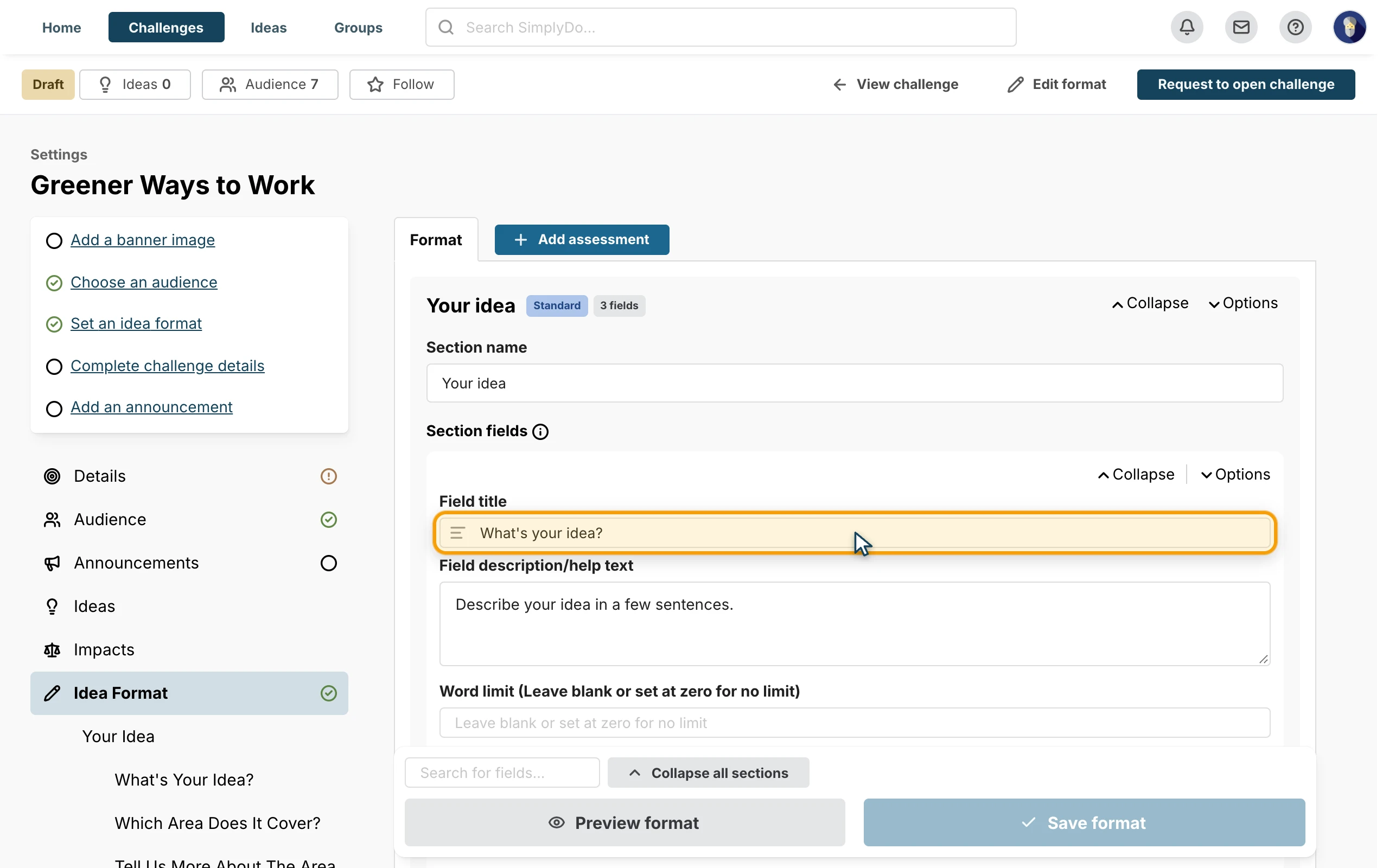Click Edit format link
Viewport: 1389px width, 868px height.
(x=1057, y=85)
